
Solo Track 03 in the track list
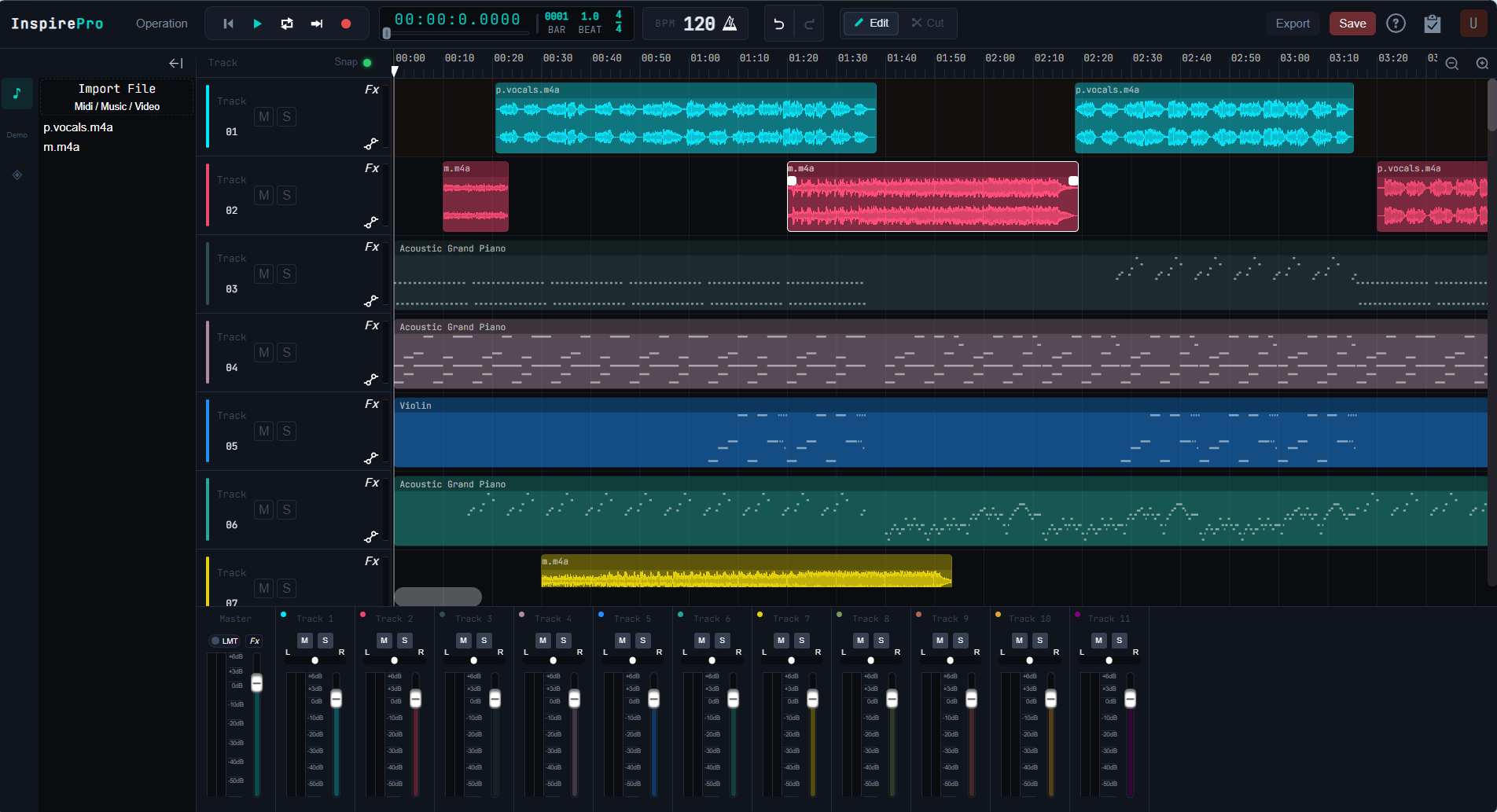coord(287,274)
